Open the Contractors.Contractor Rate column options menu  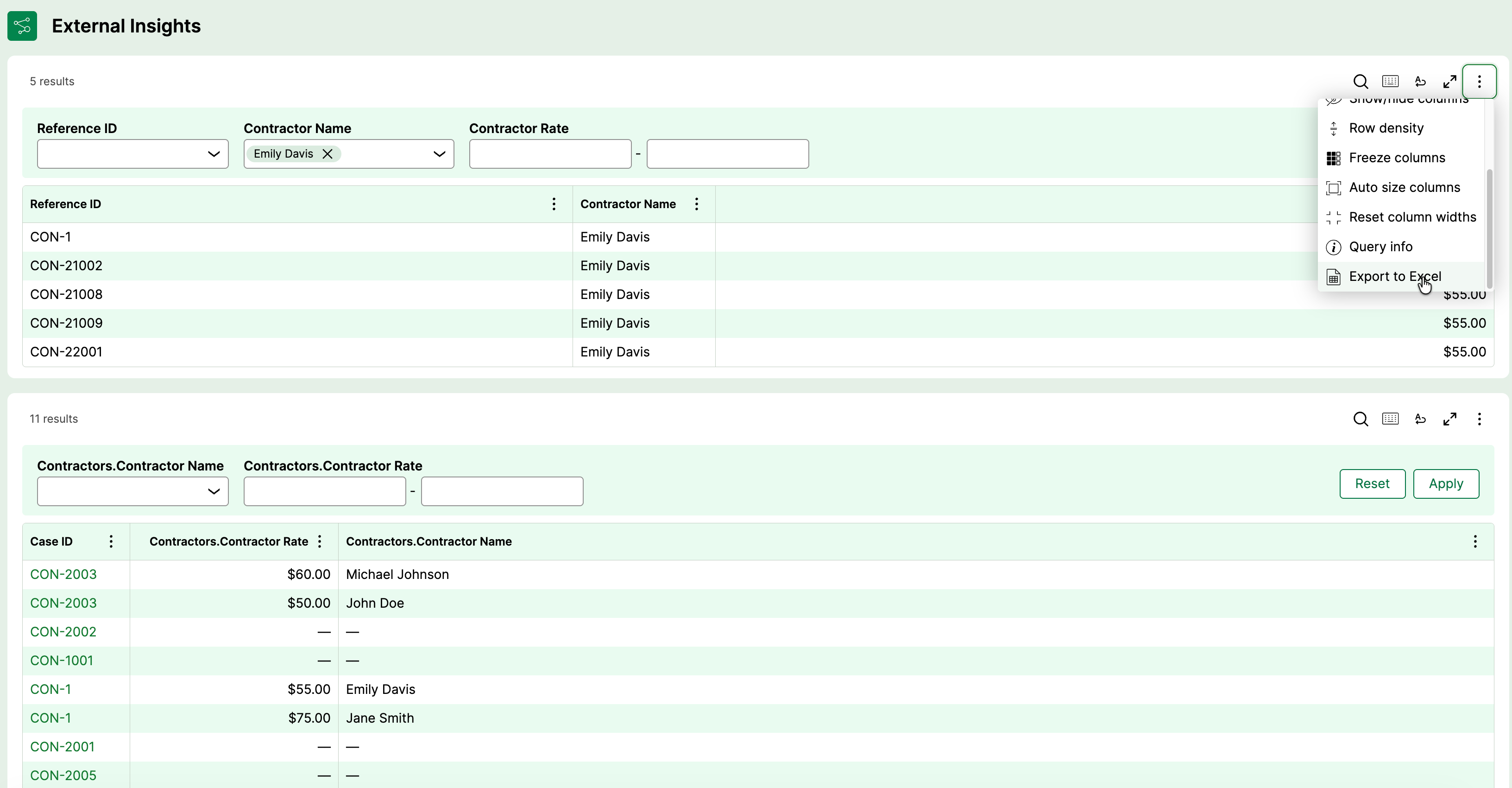320,541
